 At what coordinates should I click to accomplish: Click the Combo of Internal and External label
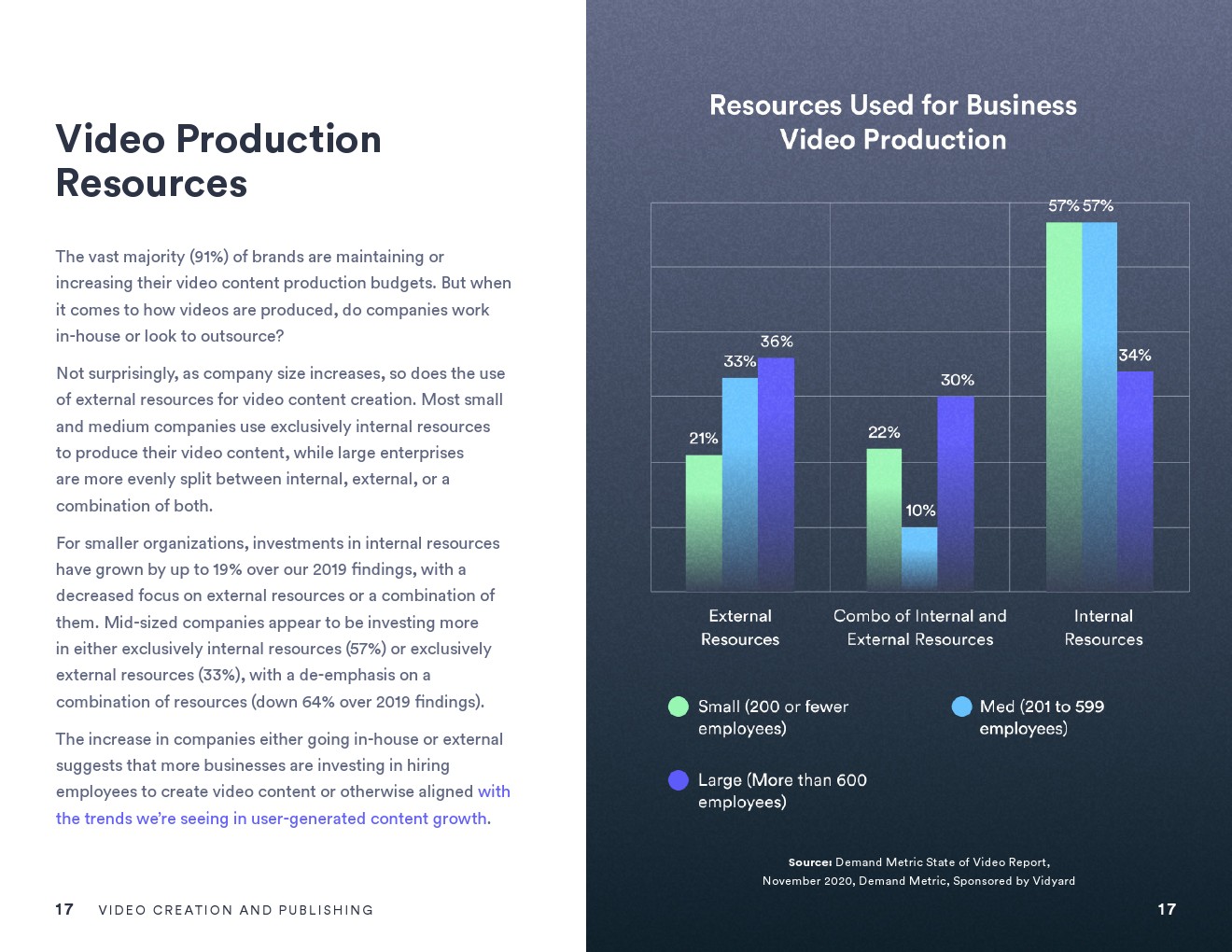(x=919, y=627)
